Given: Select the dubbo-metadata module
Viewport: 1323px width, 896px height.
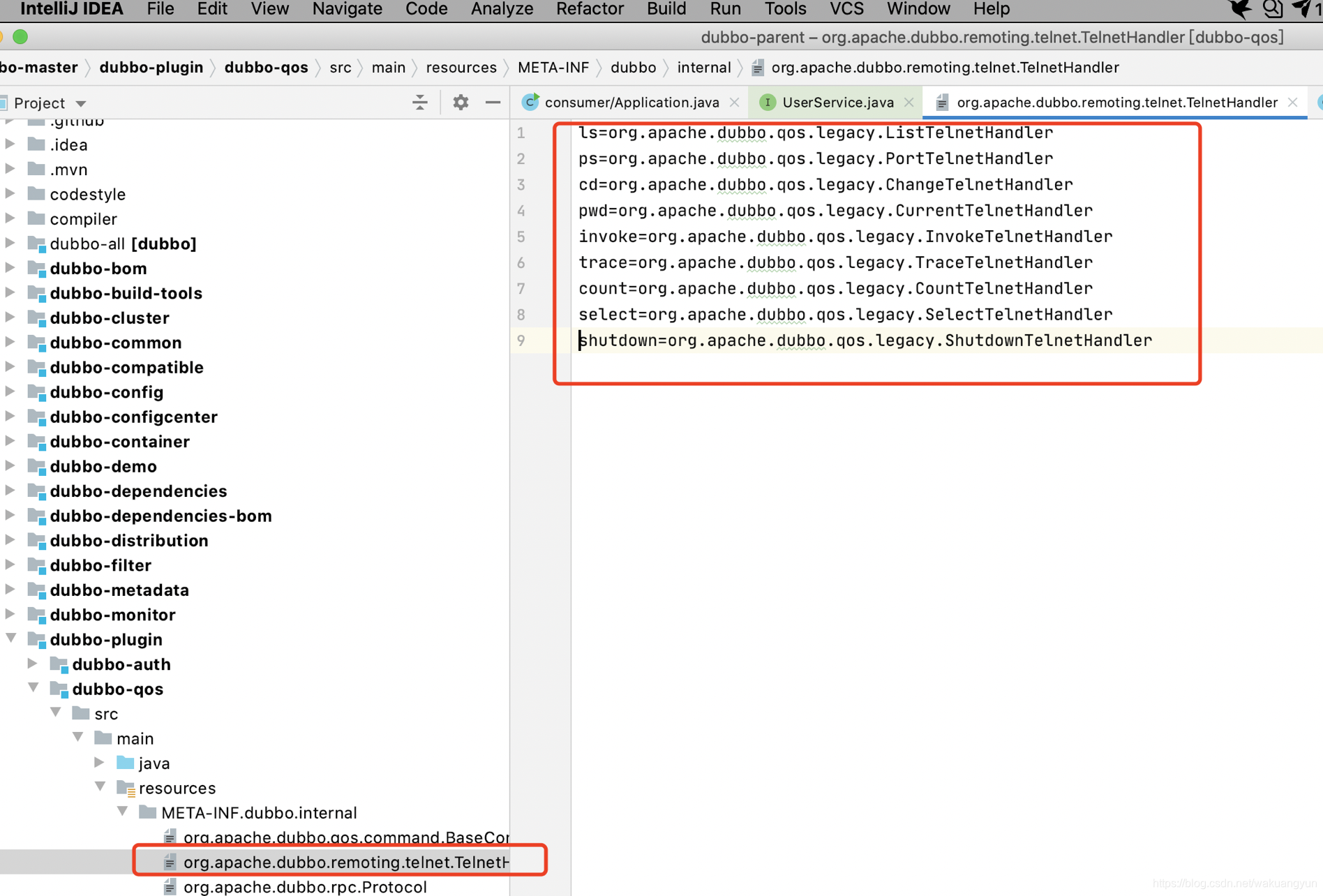Looking at the screenshot, I should tap(119, 590).
